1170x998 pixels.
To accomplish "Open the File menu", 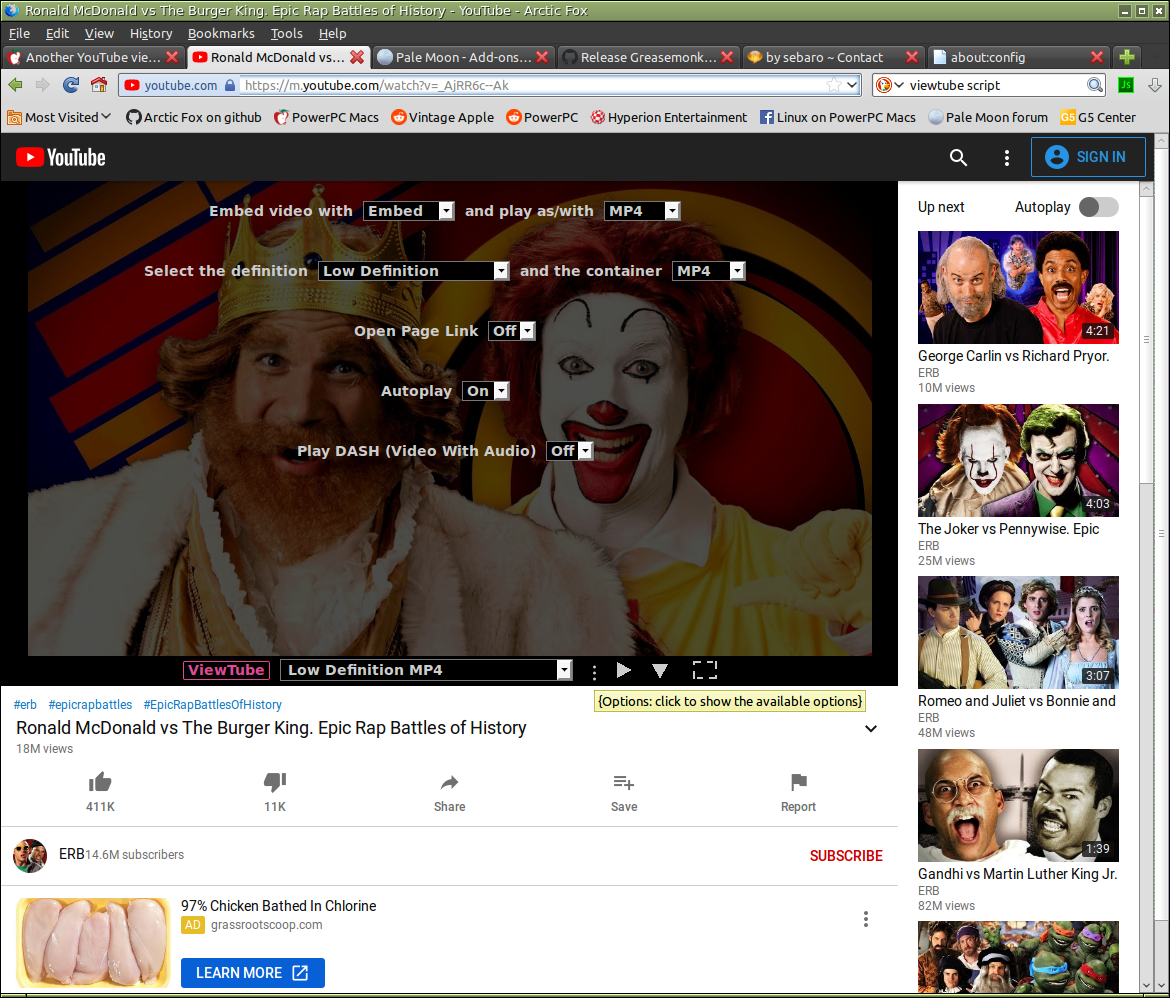I will (x=19, y=34).
